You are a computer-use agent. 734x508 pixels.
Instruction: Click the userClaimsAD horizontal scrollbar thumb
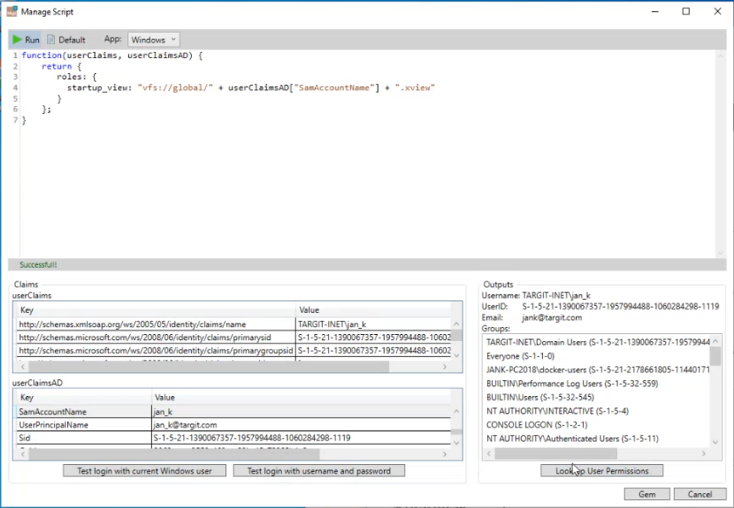pyautogui.click(x=174, y=454)
